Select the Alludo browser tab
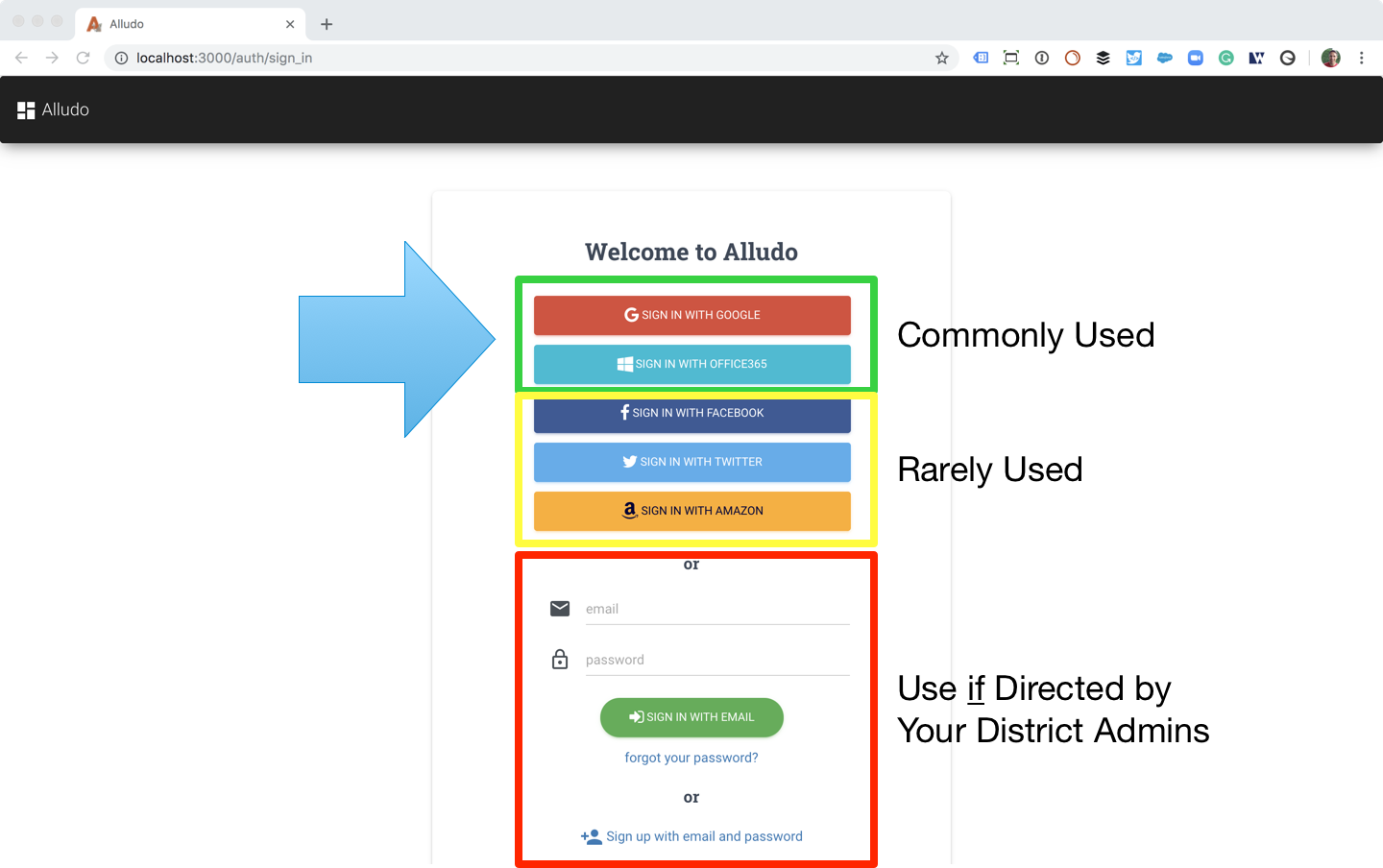This screenshot has height=868, width=1383. pyautogui.click(x=190, y=24)
